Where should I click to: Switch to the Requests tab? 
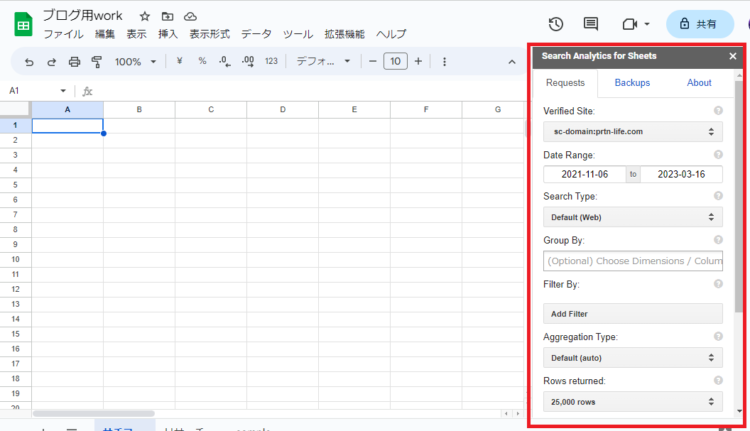coord(565,83)
